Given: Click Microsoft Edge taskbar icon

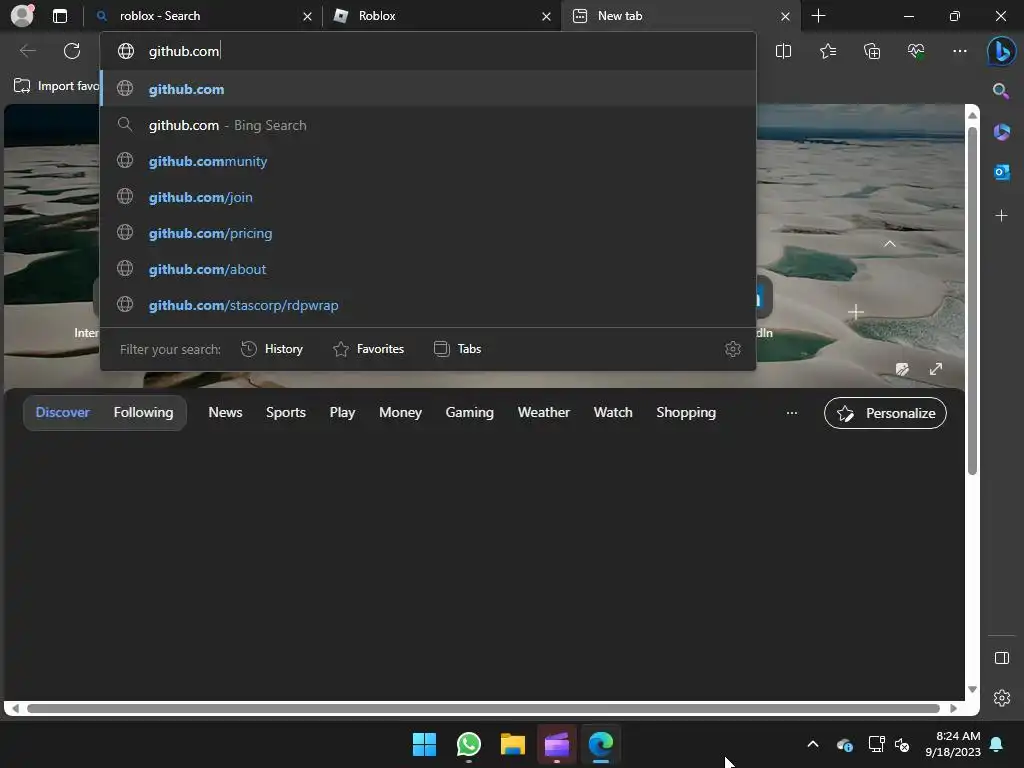Looking at the screenshot, I should tap(601, 744).
